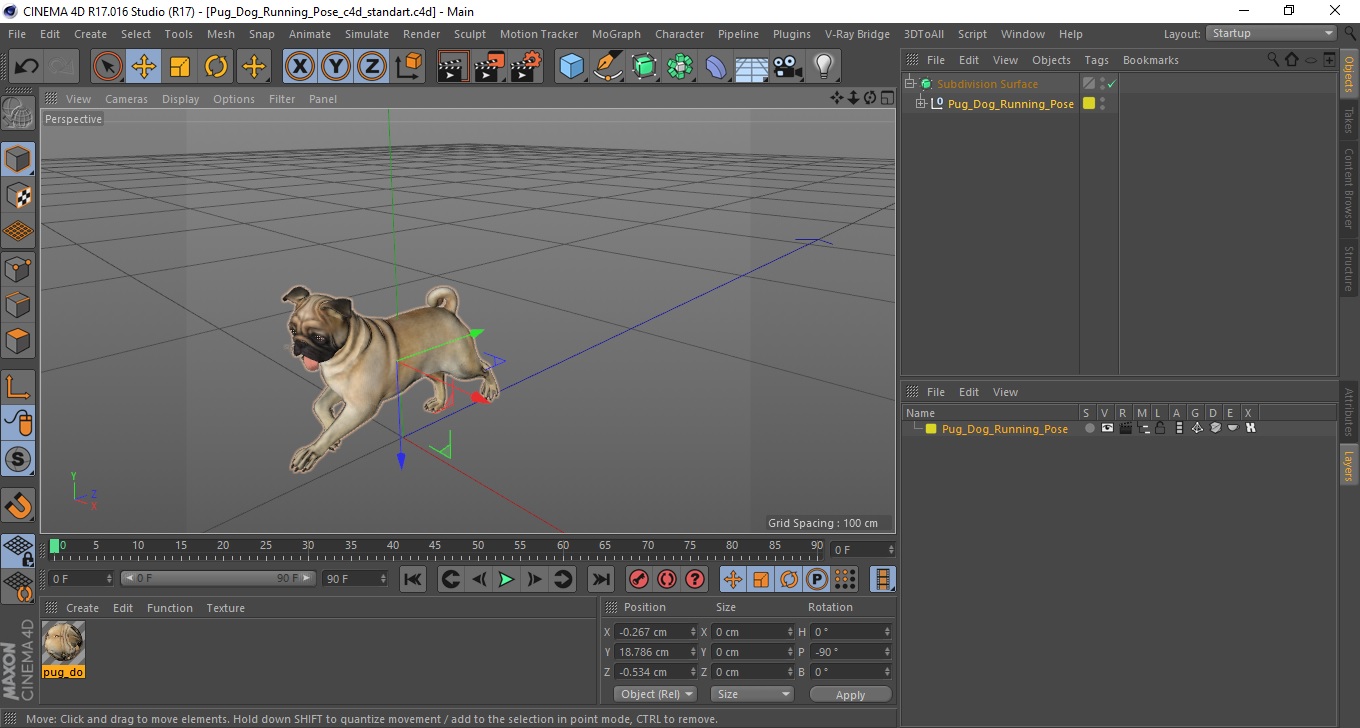
Task: Toggle Pug_Dog_Running_Pose layer render icon
Action: [x=1125, y=428]
